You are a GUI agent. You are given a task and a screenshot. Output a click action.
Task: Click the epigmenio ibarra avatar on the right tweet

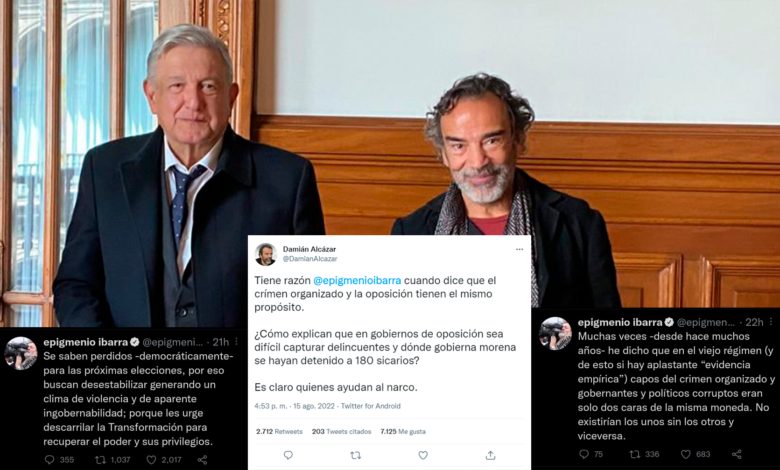(x=556, y=333)
